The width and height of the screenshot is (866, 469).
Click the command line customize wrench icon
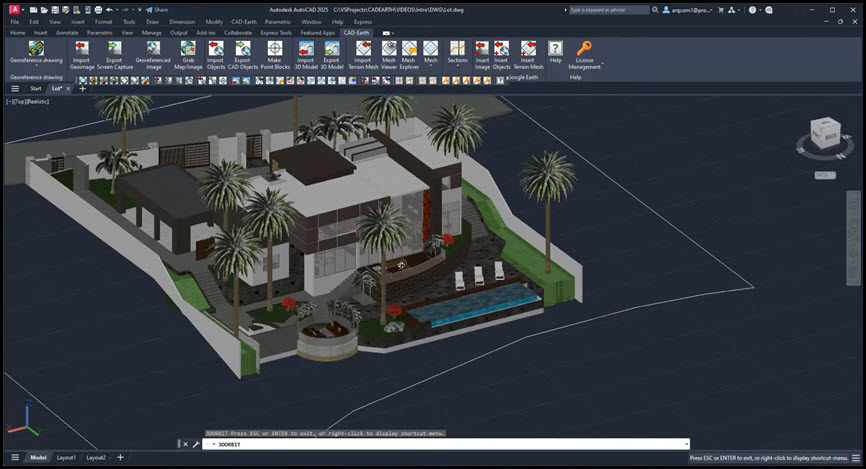tap(196, 444)
